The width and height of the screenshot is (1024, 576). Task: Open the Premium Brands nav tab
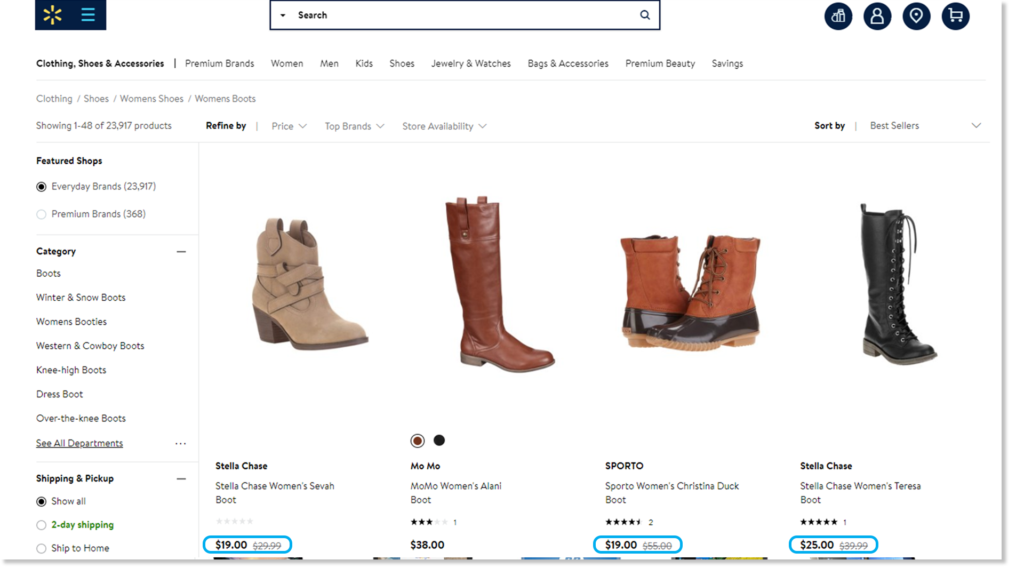point(219,63)
